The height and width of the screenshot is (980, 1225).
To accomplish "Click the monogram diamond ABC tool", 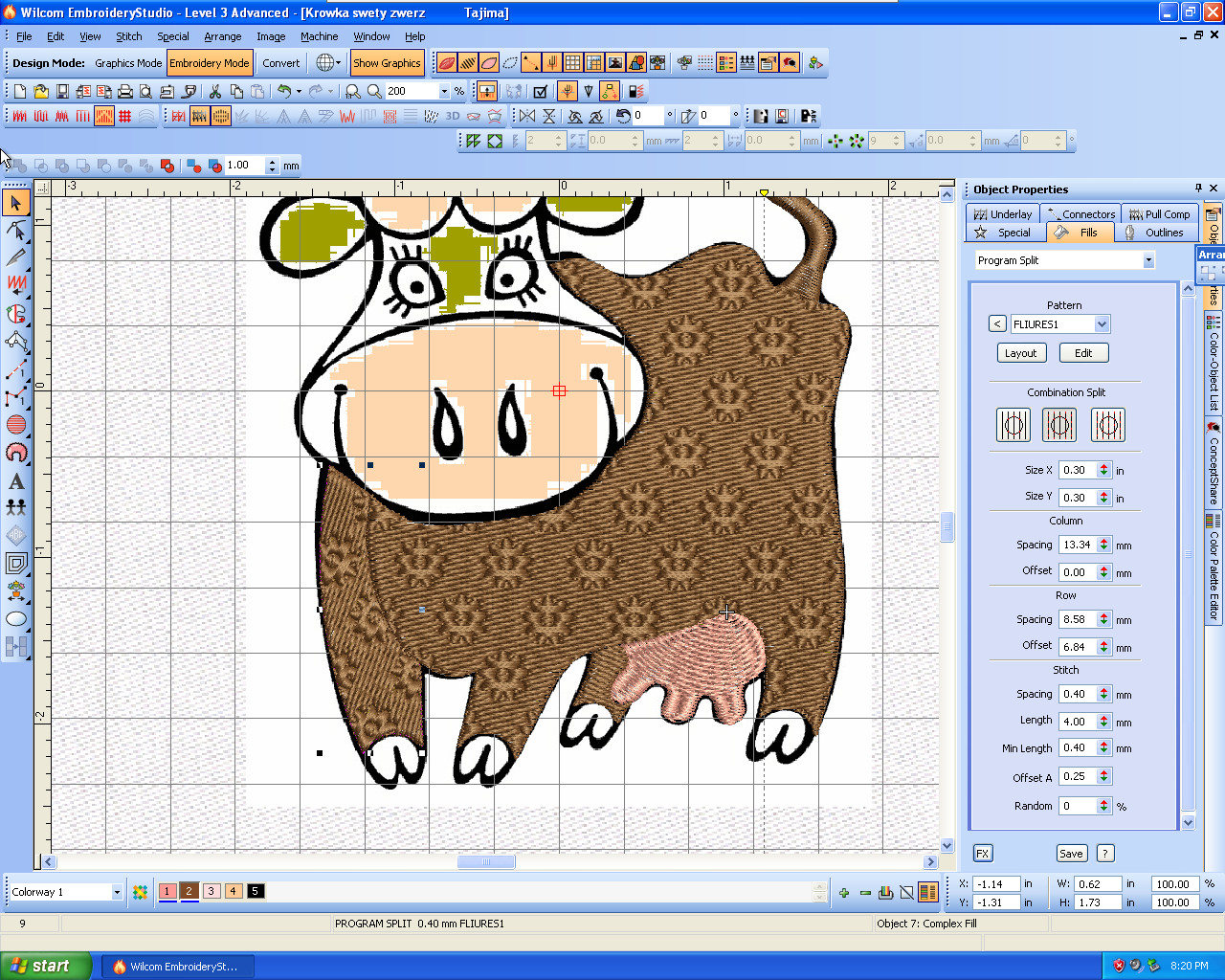I will pyautogui.click(x=16, y=536).
